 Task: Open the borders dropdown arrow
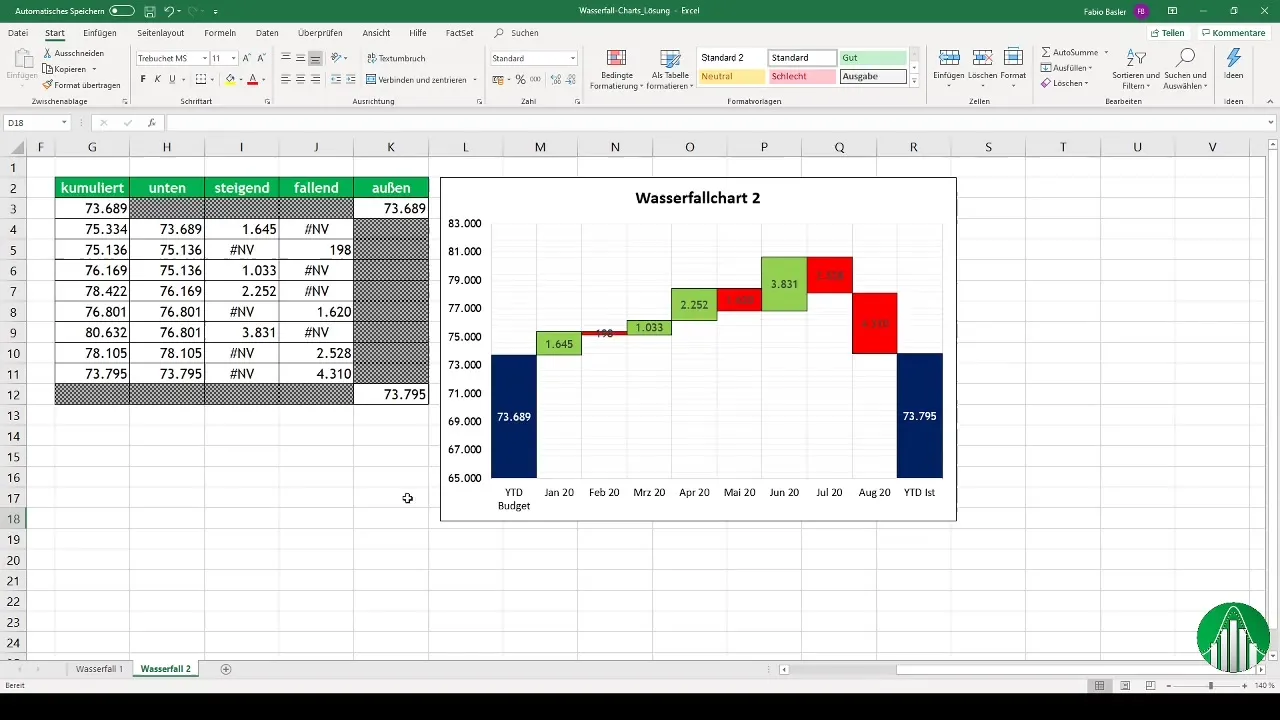pos(214,79)
